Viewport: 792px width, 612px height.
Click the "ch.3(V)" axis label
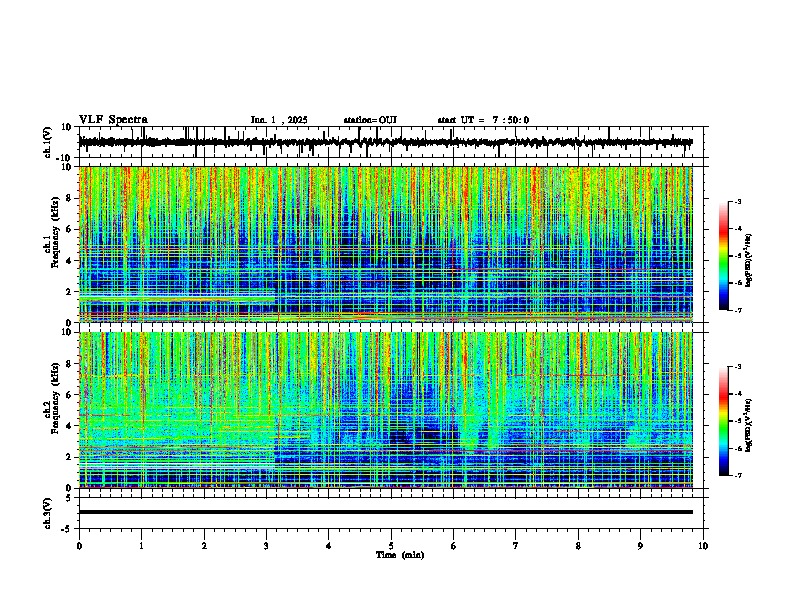click(x=48, y=513)
